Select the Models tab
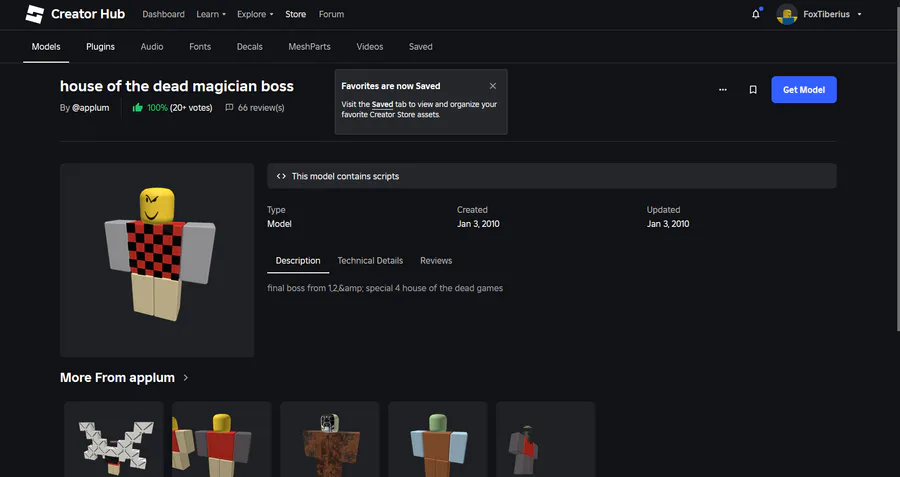900x477 pixels. pyautogui.click(x=46, y=46)
